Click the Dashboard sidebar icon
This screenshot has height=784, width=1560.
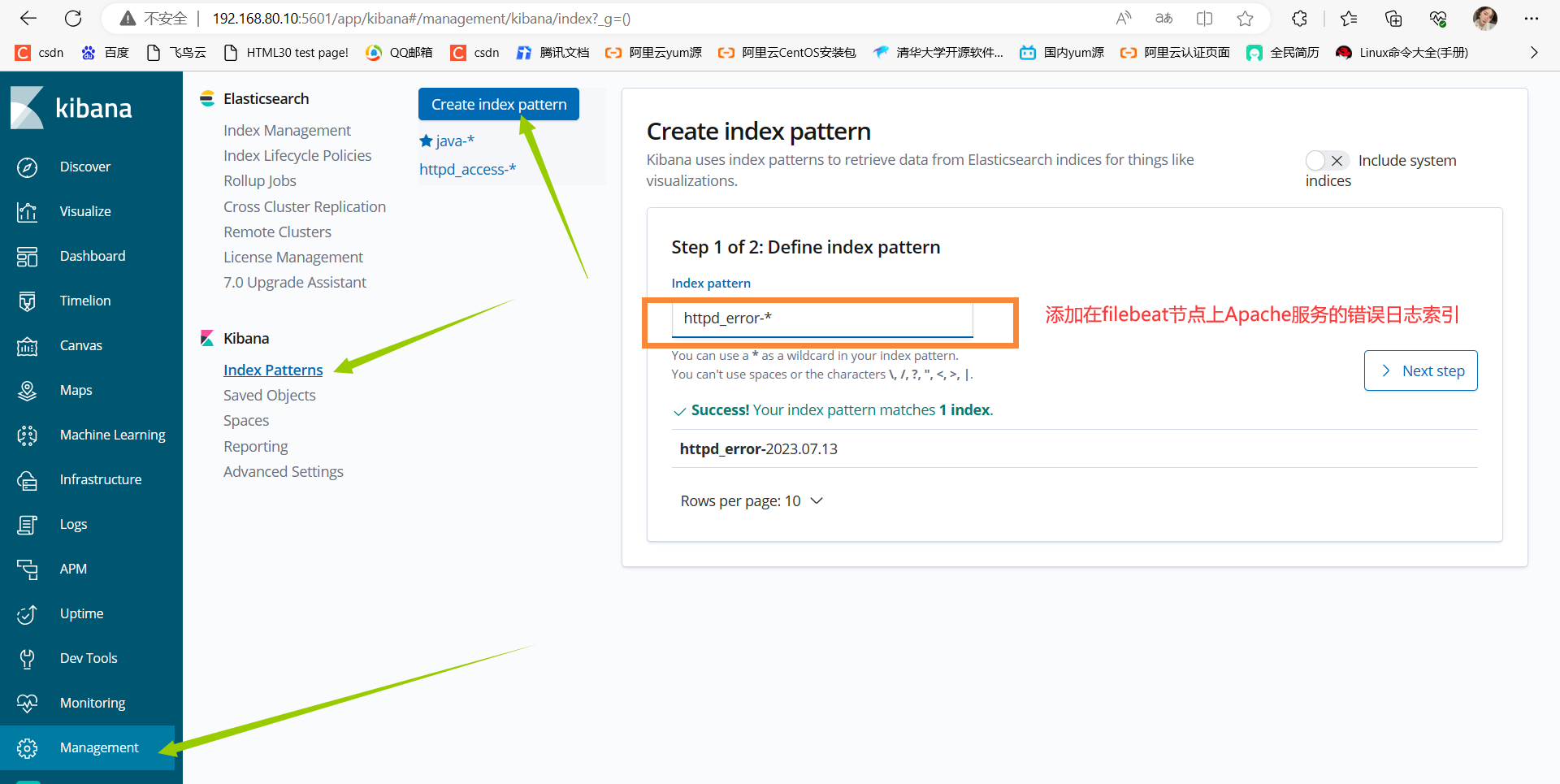coord(28,257)
